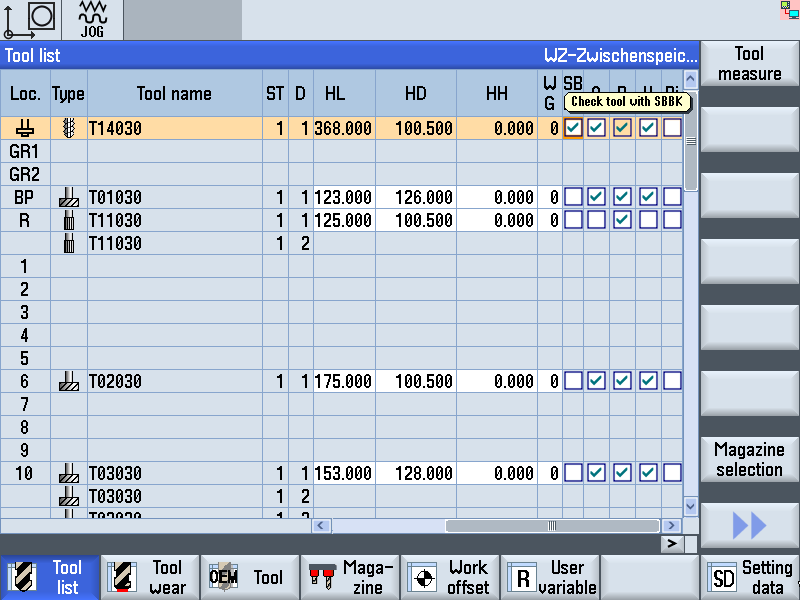Uncheck the third checkbox in the T11030 row

(x=622, y=220)
